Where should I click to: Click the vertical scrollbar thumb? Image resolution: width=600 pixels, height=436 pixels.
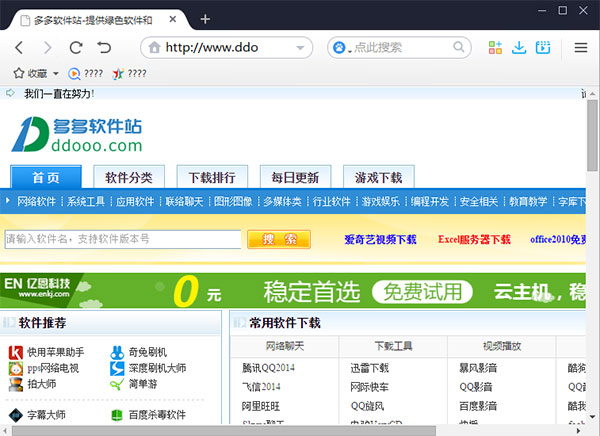592,136
